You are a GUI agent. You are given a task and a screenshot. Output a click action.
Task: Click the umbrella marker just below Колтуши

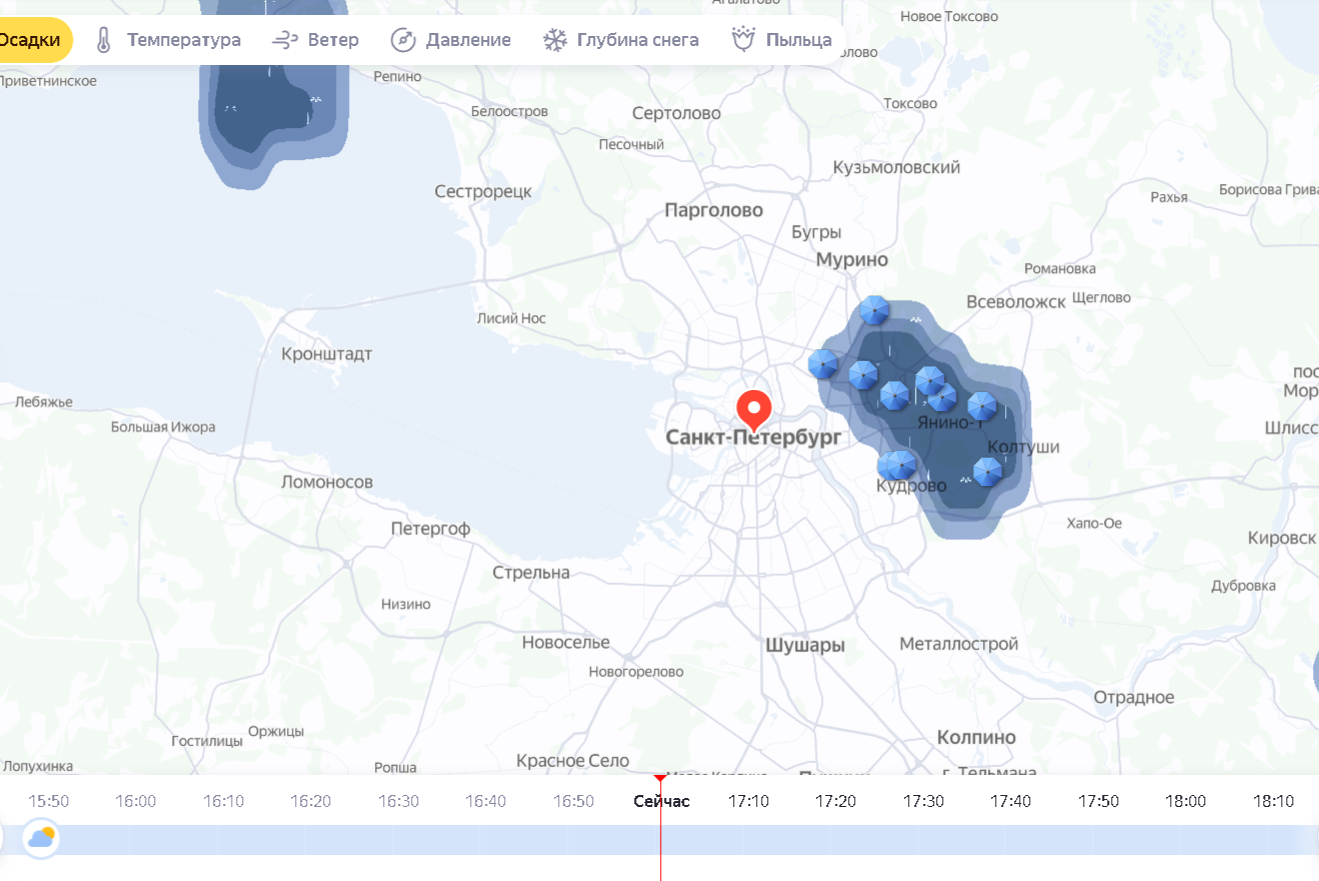tap(987, 471)
